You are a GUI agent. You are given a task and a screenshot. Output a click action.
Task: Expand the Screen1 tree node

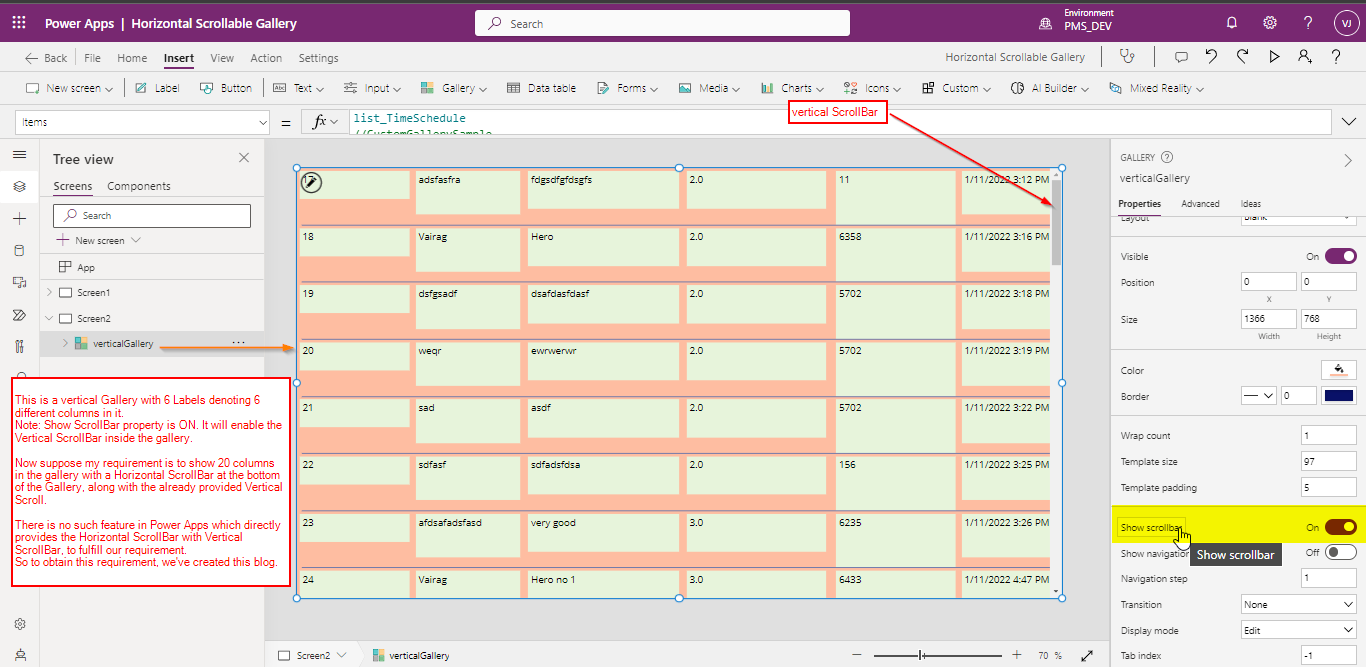click(x=49, y=292)
